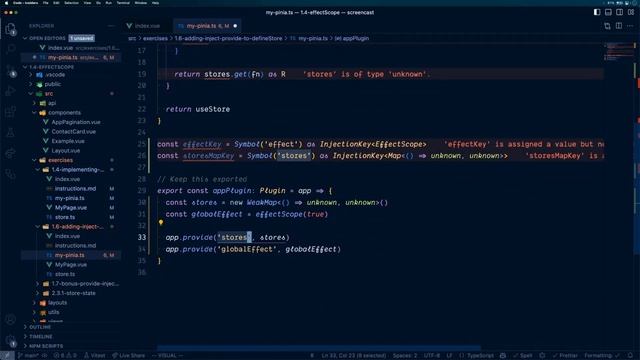The height and width of the screenshot is (360, 640).
Task: Open the Manage gear in activity bar
Action: [x=11, y=340]
